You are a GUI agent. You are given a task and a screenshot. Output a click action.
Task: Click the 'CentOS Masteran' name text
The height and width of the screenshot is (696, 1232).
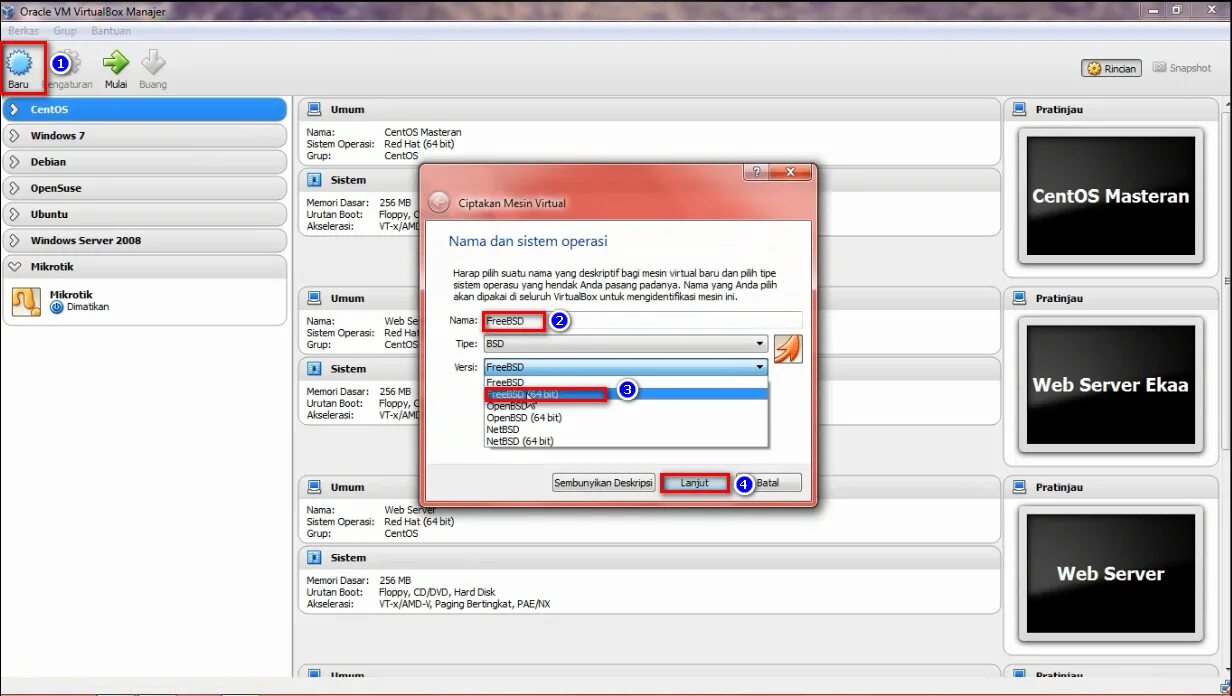(423, 132)
